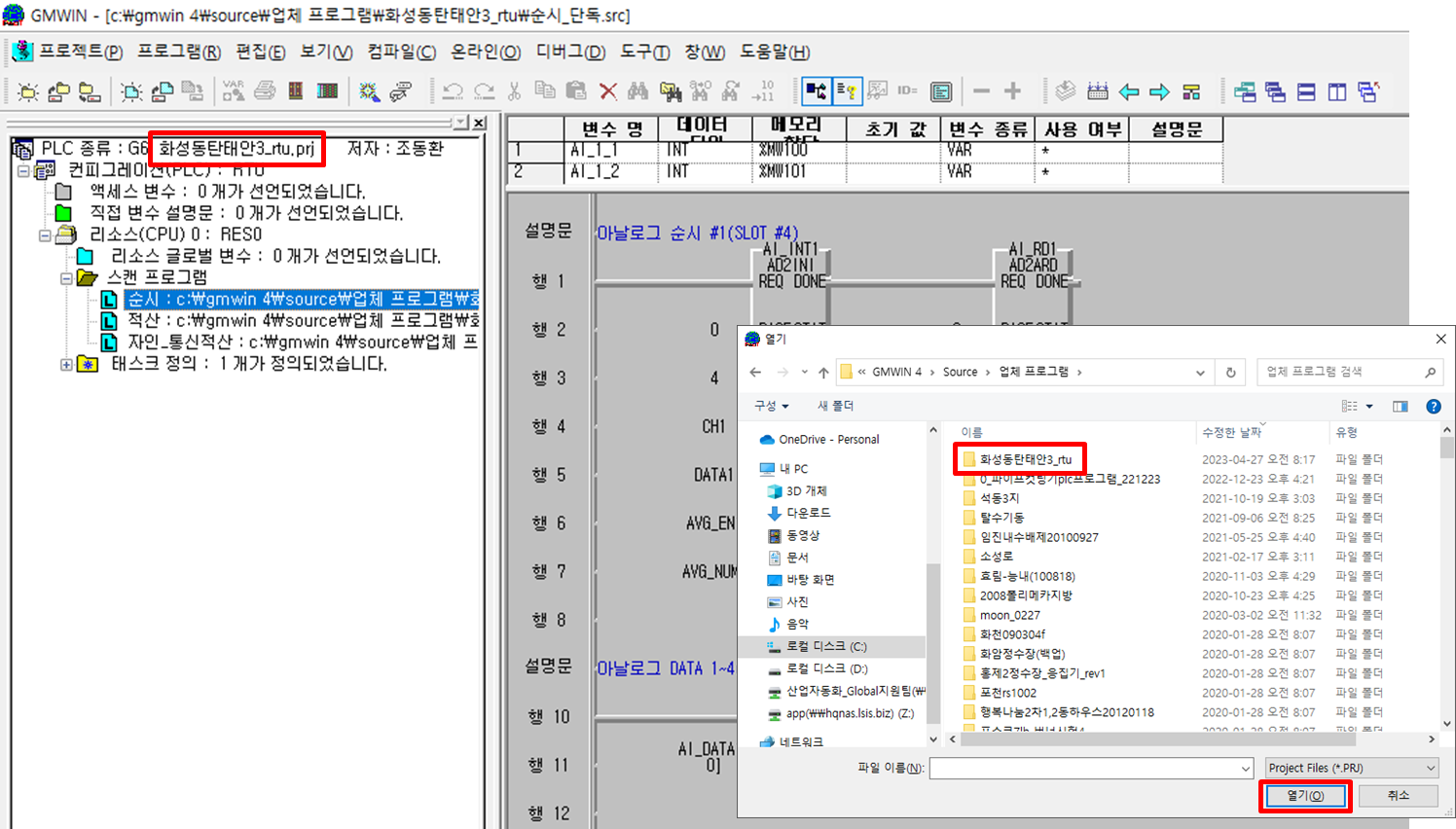Viewport: 1456px width, 829px height.
Task: Cascade windows using the window arrangement icon
Action: (x=1277, y=90)
